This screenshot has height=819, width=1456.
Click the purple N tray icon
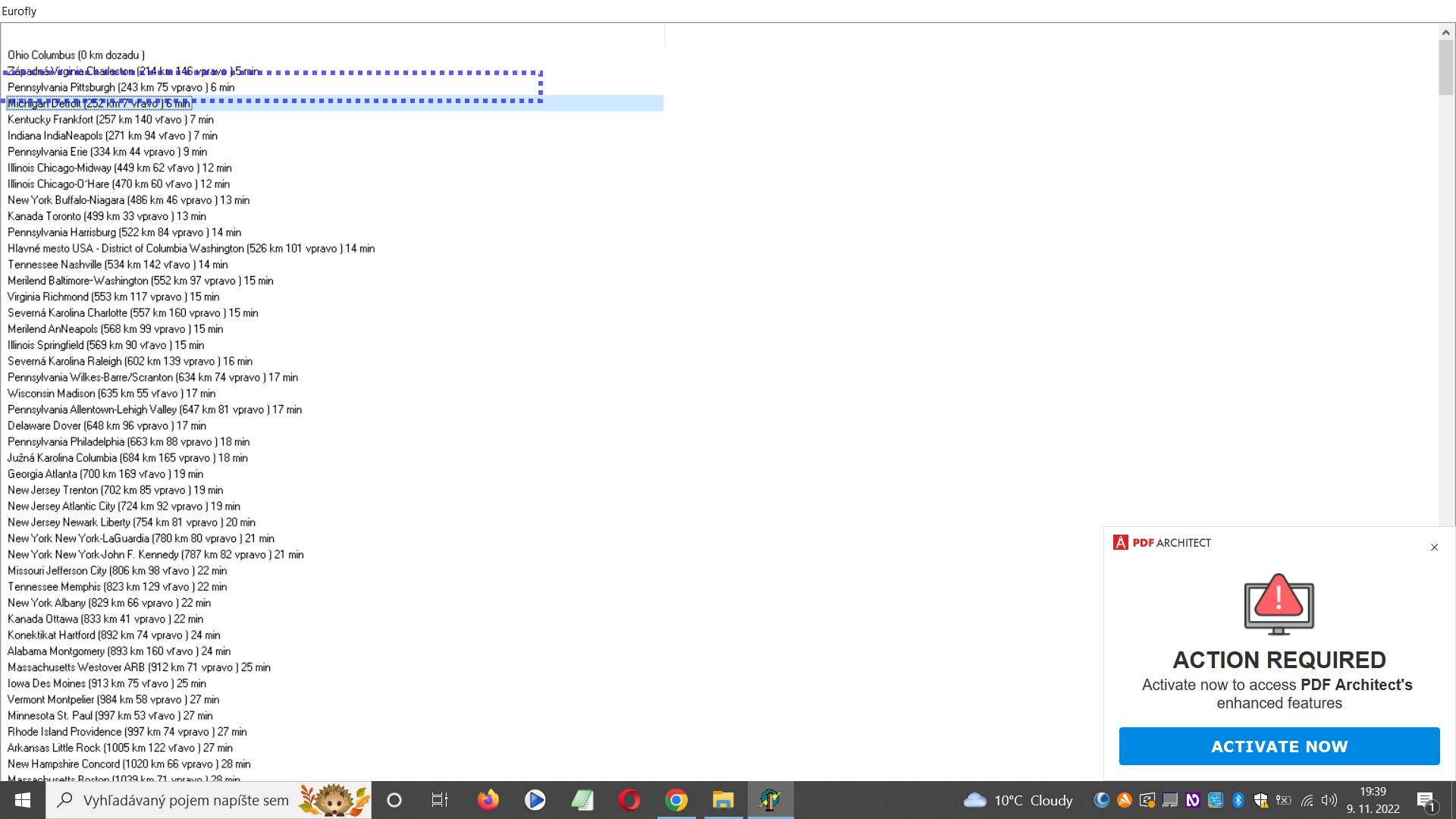click(1193, 800)
